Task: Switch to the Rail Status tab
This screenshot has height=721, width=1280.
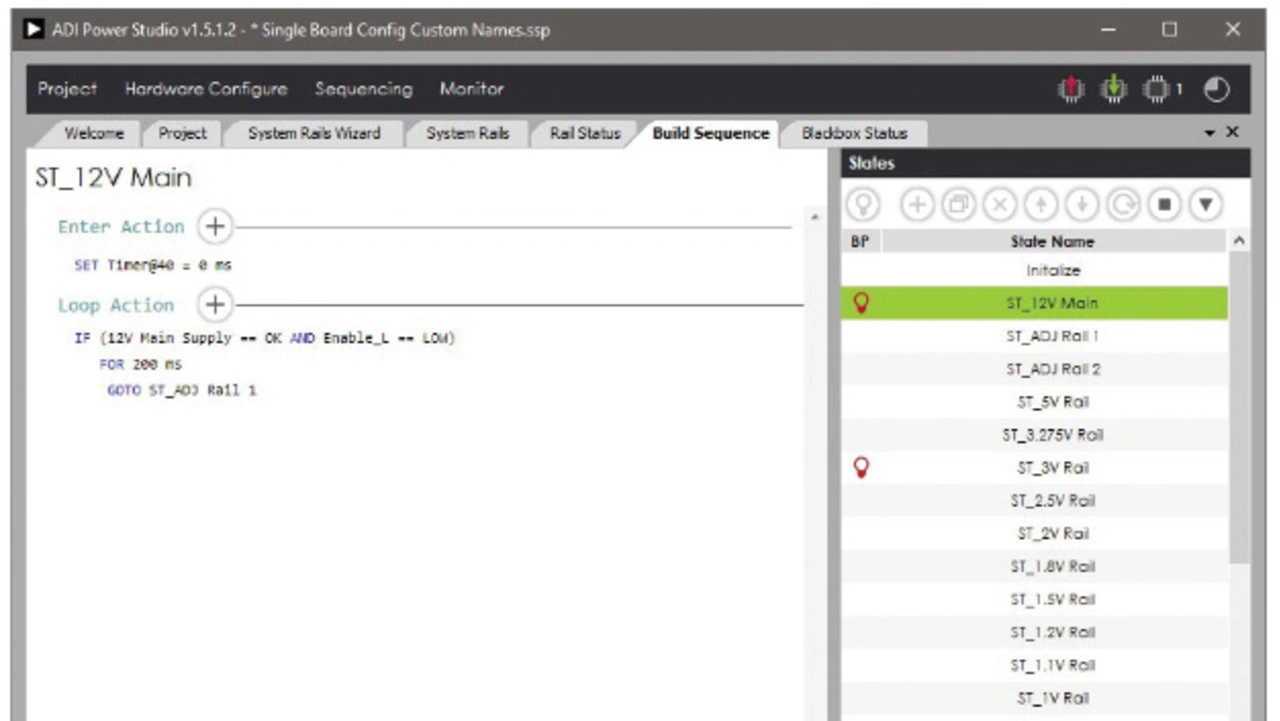Action: (x=585, y=133)
